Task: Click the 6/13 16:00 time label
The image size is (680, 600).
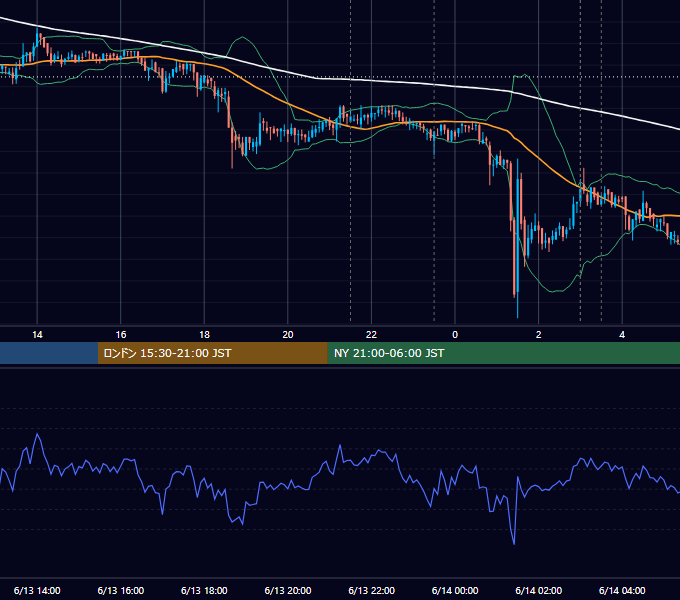Action: coord(121,590)
